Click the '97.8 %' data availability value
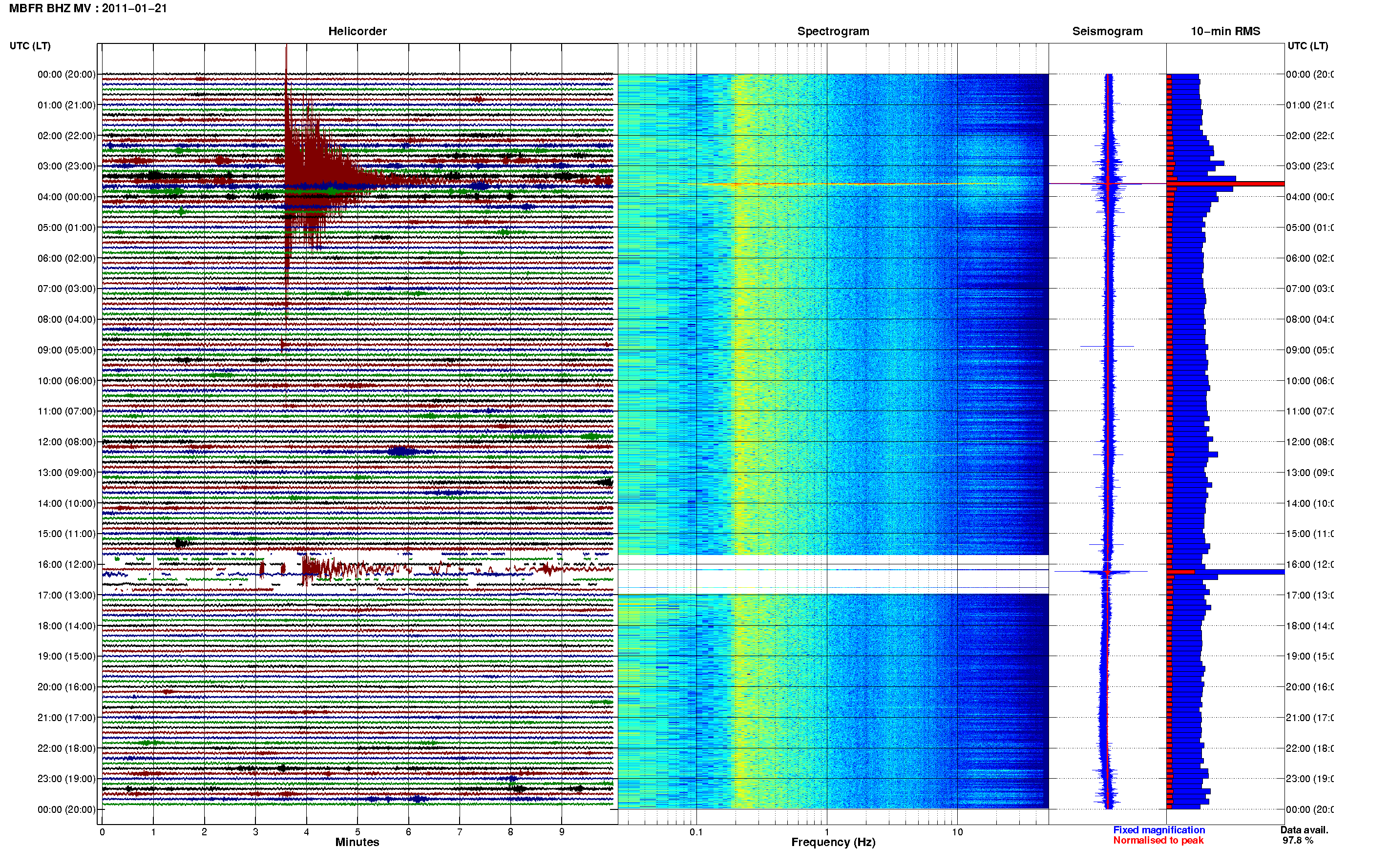Image resolution: width=1389 pixels, height=868 pixels. (1298, 841)
